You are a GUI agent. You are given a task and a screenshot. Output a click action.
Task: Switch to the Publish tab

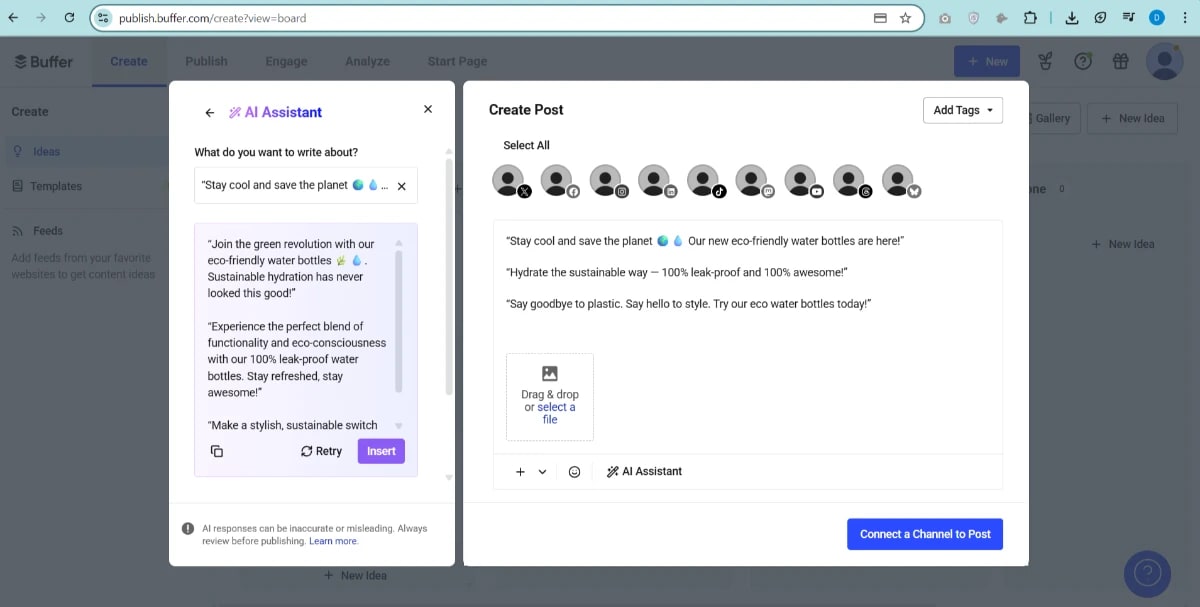point(206,61)
